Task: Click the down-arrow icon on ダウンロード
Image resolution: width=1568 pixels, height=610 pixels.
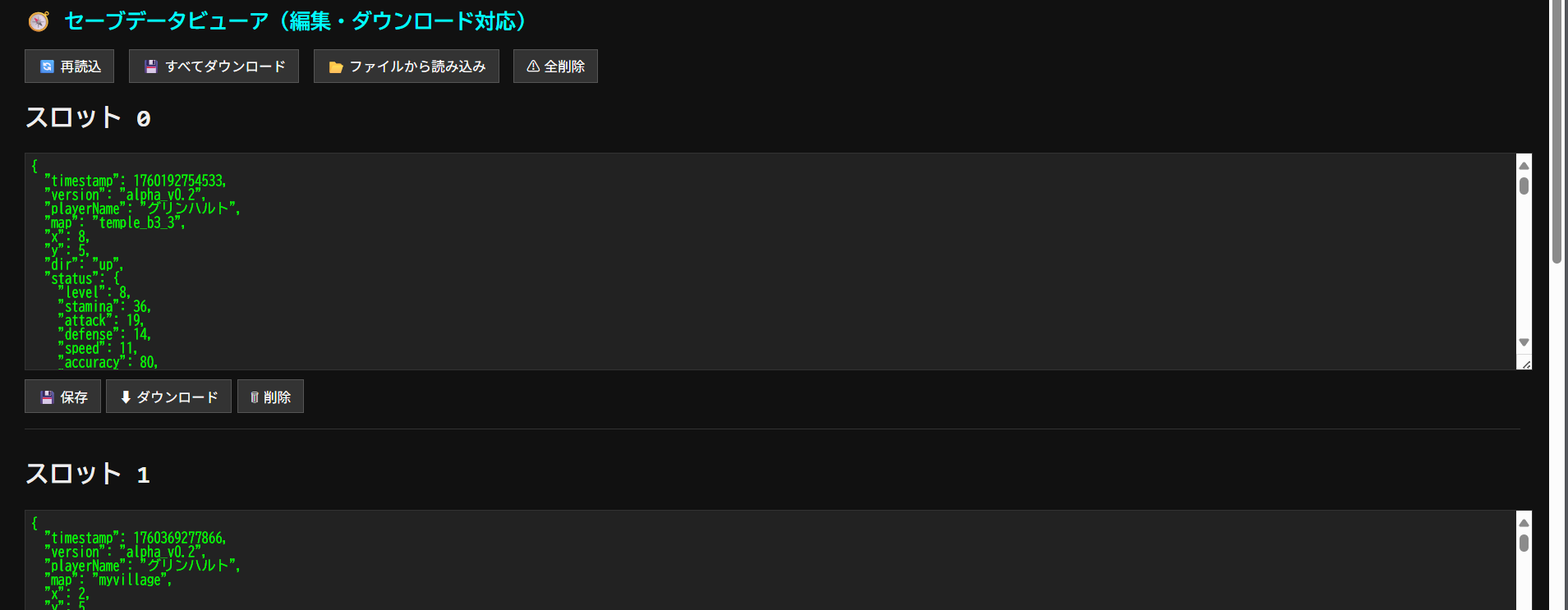Action: coord(126,397)
